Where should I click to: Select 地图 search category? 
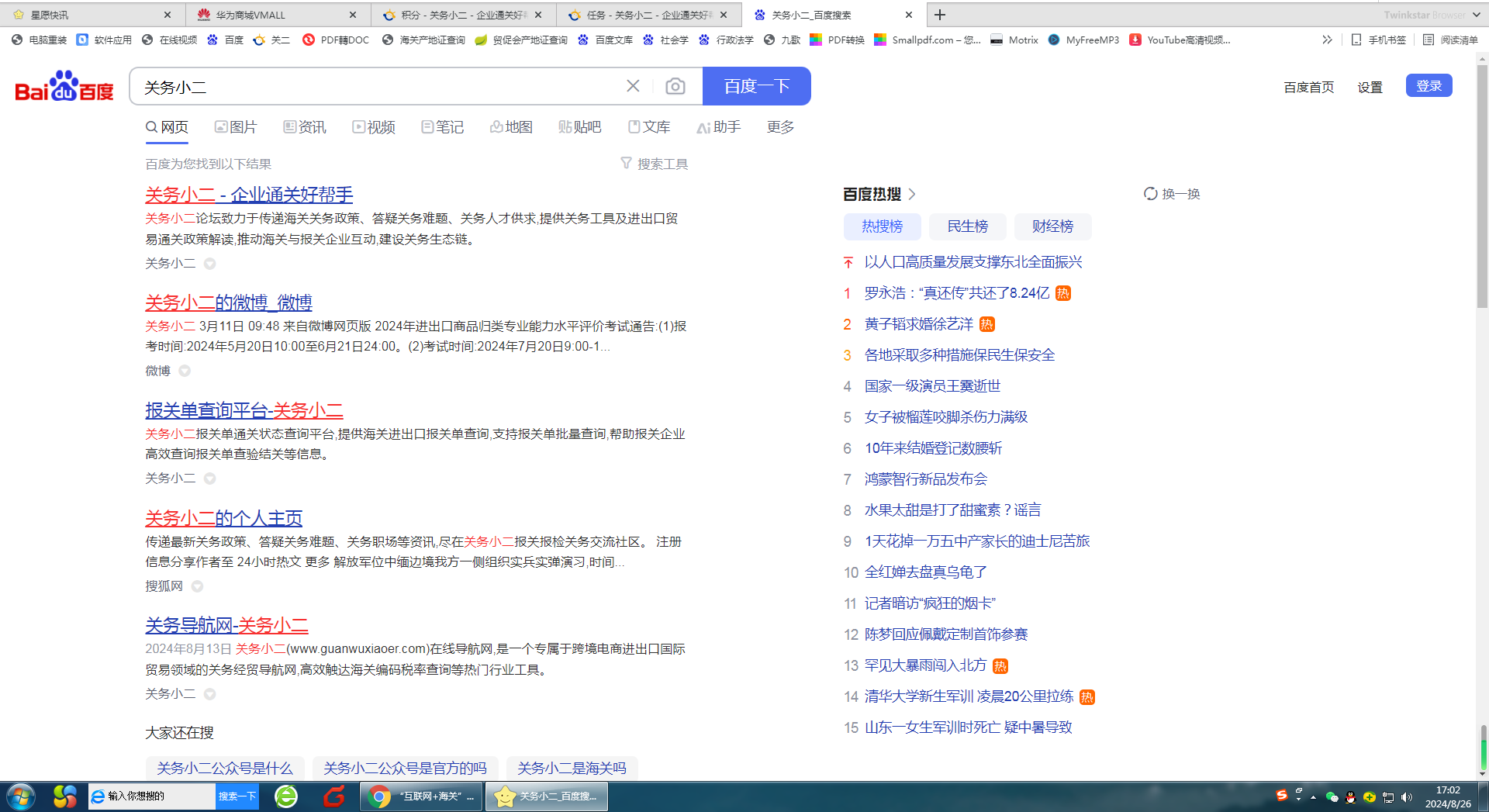pyautogui.click(x=512, y=127)
